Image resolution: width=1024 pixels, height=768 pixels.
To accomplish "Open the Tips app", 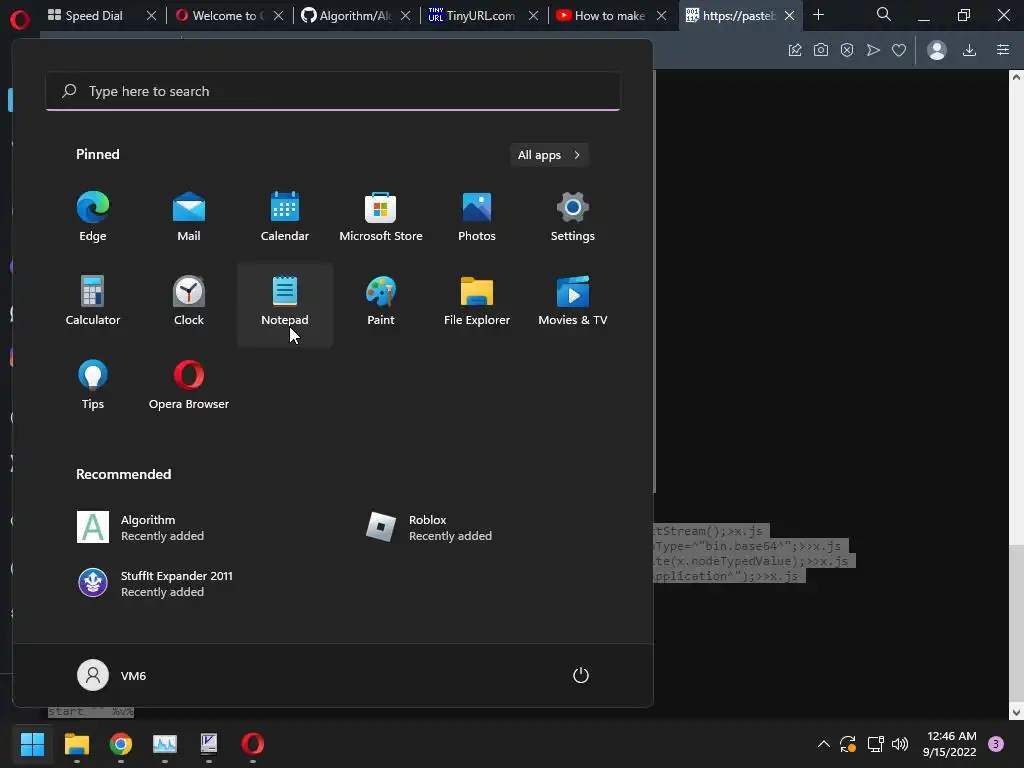I will pos(93,385).
